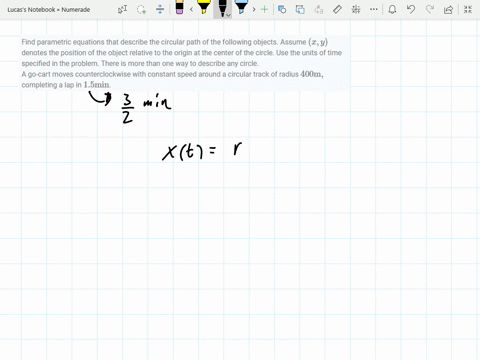The width and height of the screenshot is (480, 360).
Task: Click the Ink to Shape icon
Action: click(300, 9)
